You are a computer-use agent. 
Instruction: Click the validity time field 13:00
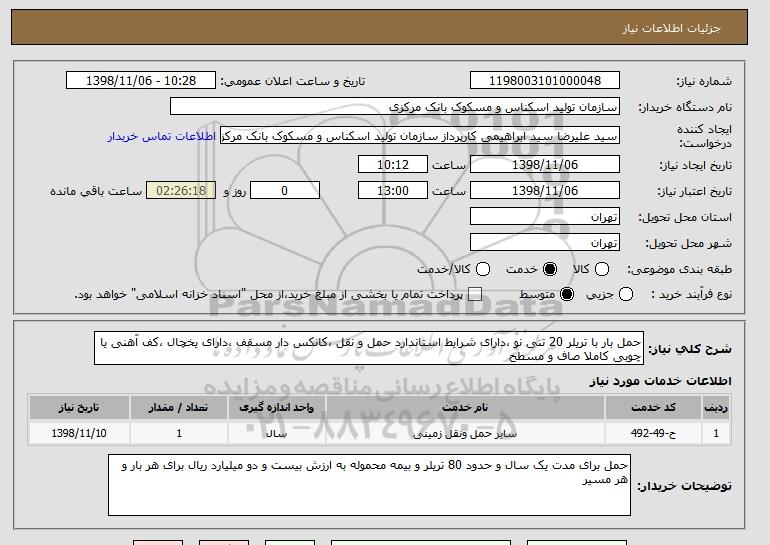[x=393, y=191]
